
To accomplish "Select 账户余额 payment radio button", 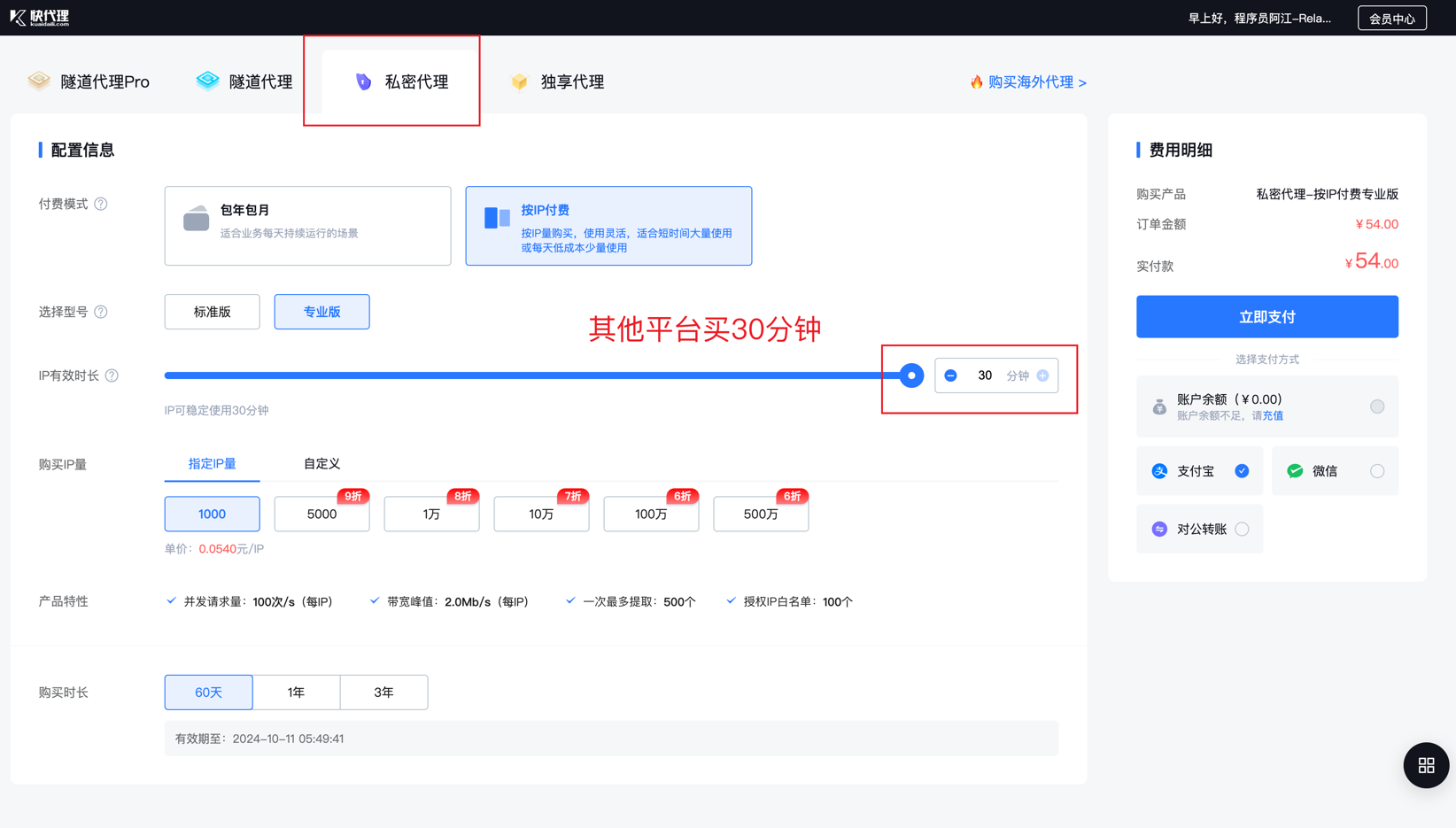I will (x=1376, y=406).
